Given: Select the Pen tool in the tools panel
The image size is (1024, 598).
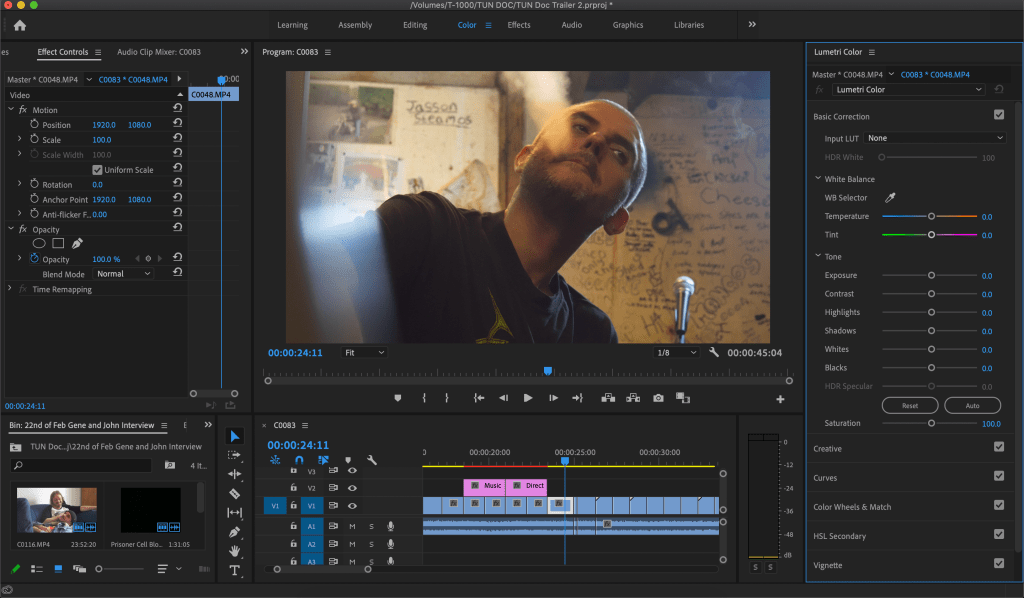Looking at the screenshot, I should (x=235, y=532).
